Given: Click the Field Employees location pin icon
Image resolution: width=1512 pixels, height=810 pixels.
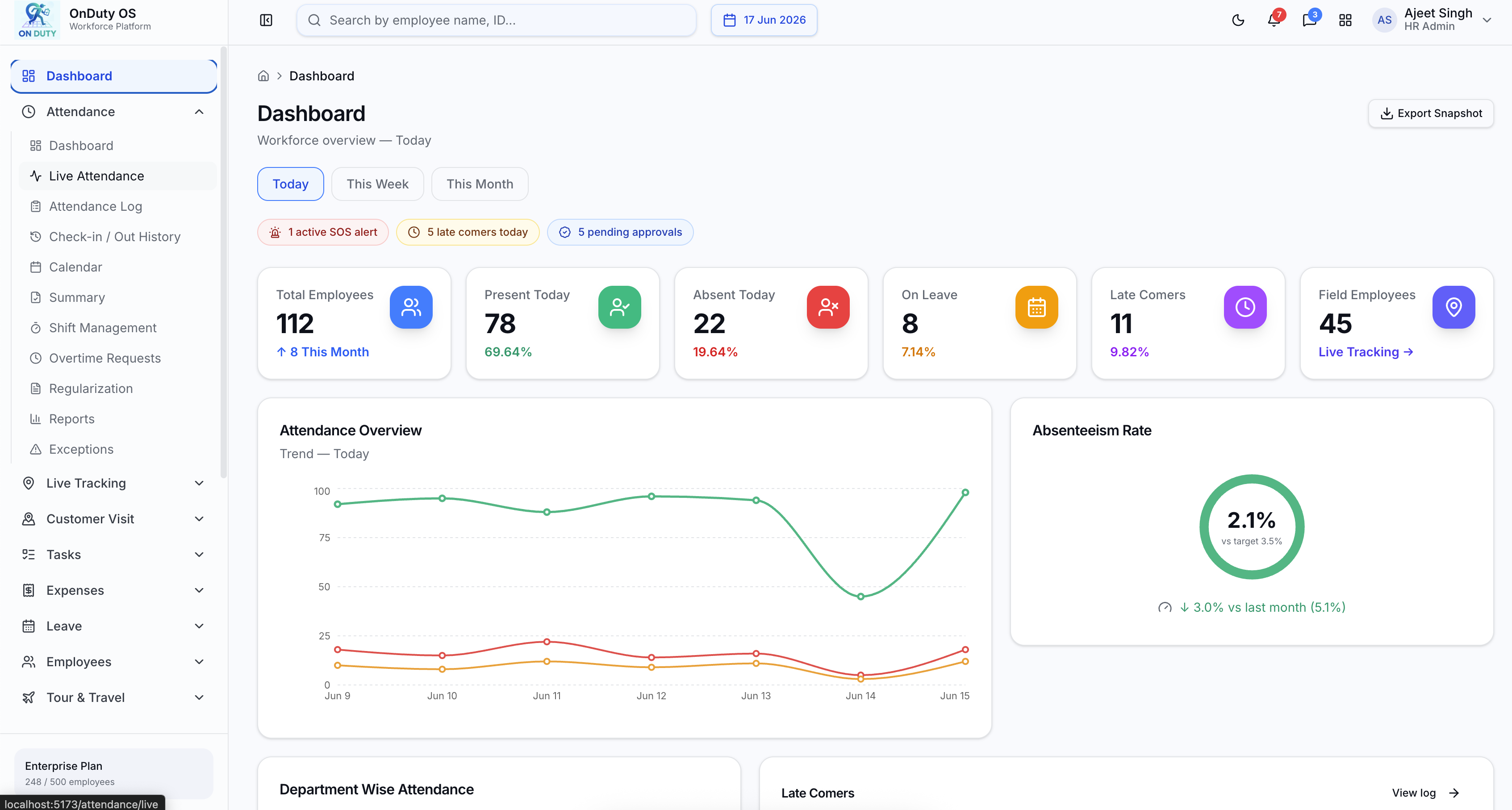Looking at the screenshot, I should pyautogui.click(x=1454, y=307).
